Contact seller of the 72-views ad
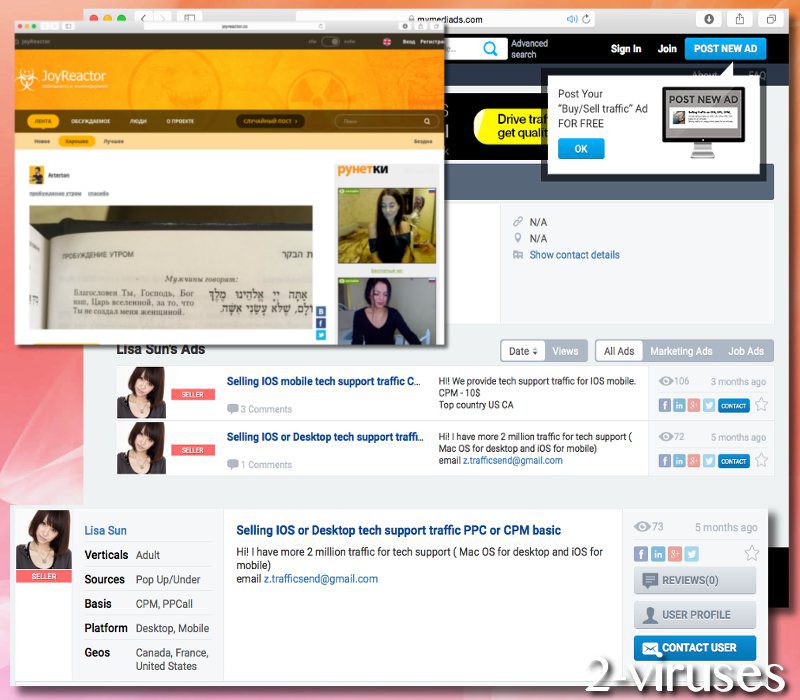Image resolution: width=800 pixels, height=700 pixels. click(x=734, y=461)
